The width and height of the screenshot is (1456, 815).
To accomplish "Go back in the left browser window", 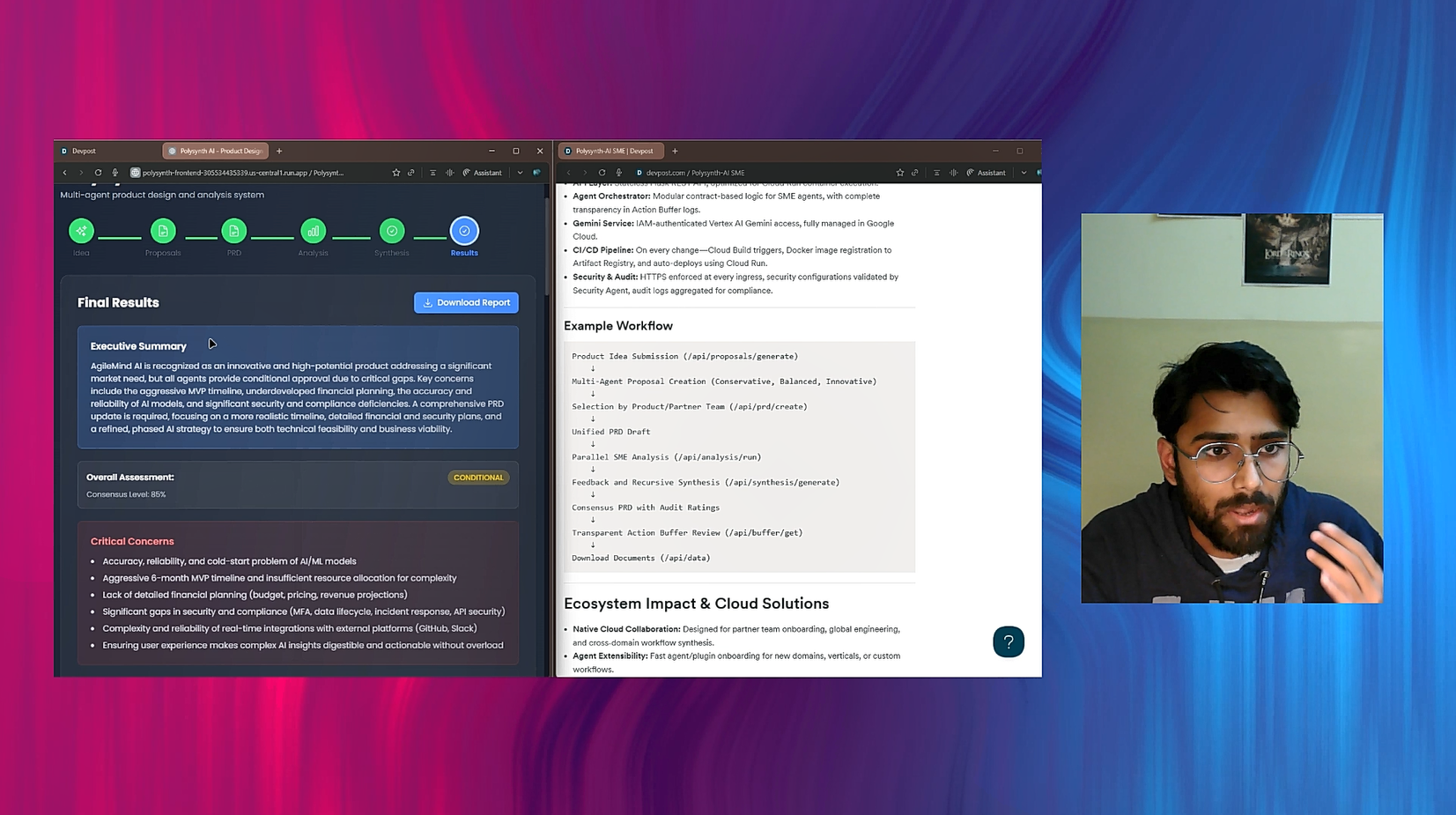I will pyautogui.click(x=64, y=173).
